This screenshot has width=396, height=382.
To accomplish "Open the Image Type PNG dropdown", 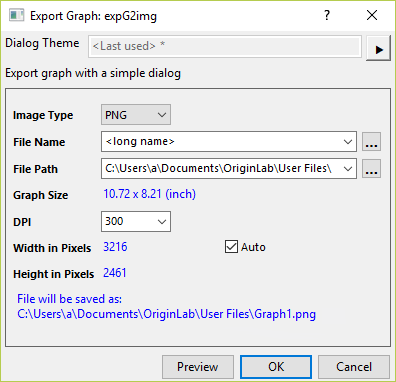I will pyautogui.click(x=136, y=115).
